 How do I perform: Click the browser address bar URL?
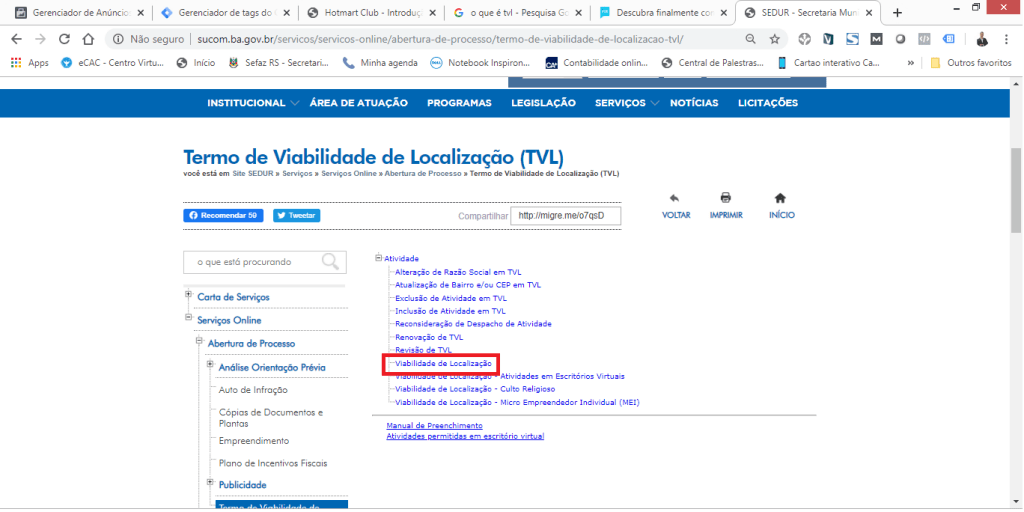coord(440,39)
